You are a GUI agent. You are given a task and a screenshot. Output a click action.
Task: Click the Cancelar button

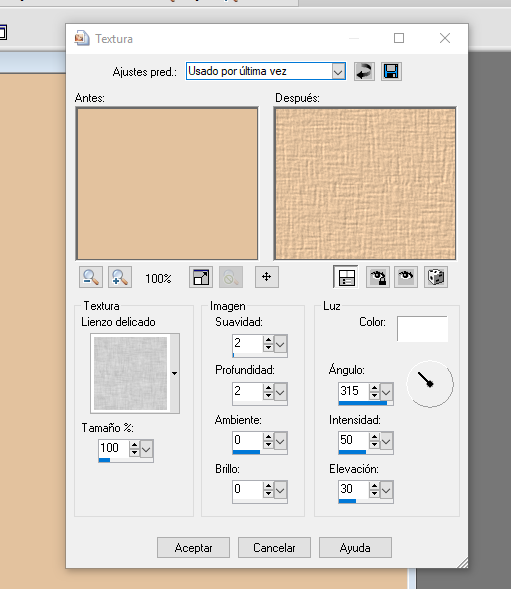coord(274,548)
